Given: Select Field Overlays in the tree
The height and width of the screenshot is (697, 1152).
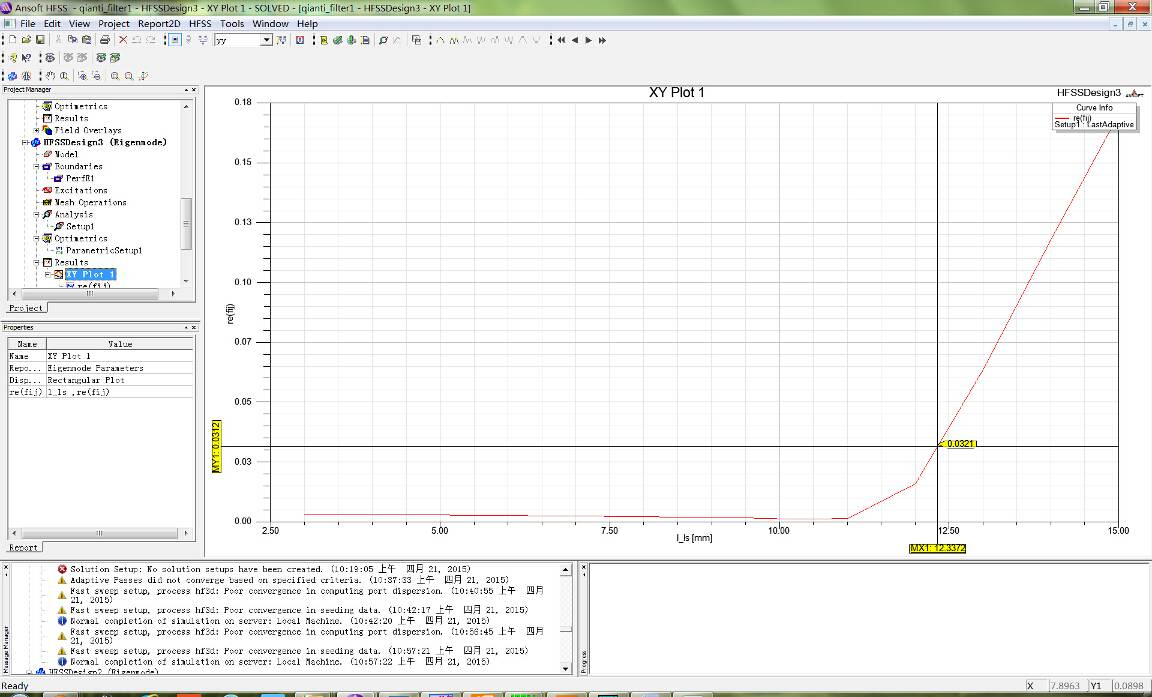Looking at the screenshot, I should 87,131.
